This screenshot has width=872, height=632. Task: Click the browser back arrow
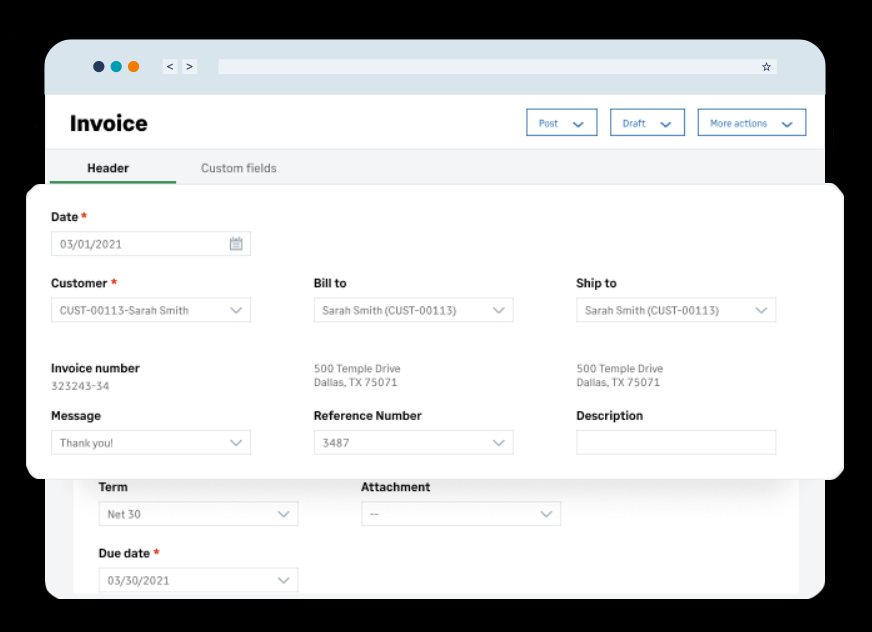pyautogui.click(x=170, y=66)
